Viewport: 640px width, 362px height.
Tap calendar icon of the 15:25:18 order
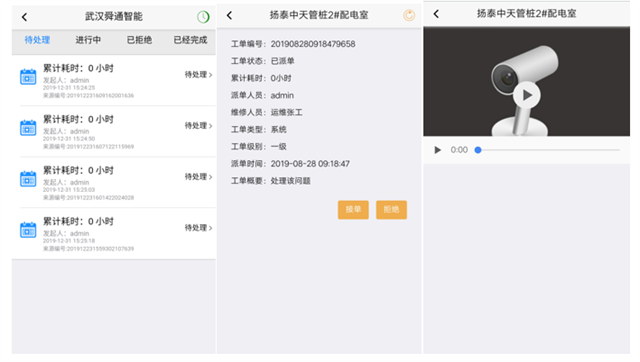pos(28,230)
